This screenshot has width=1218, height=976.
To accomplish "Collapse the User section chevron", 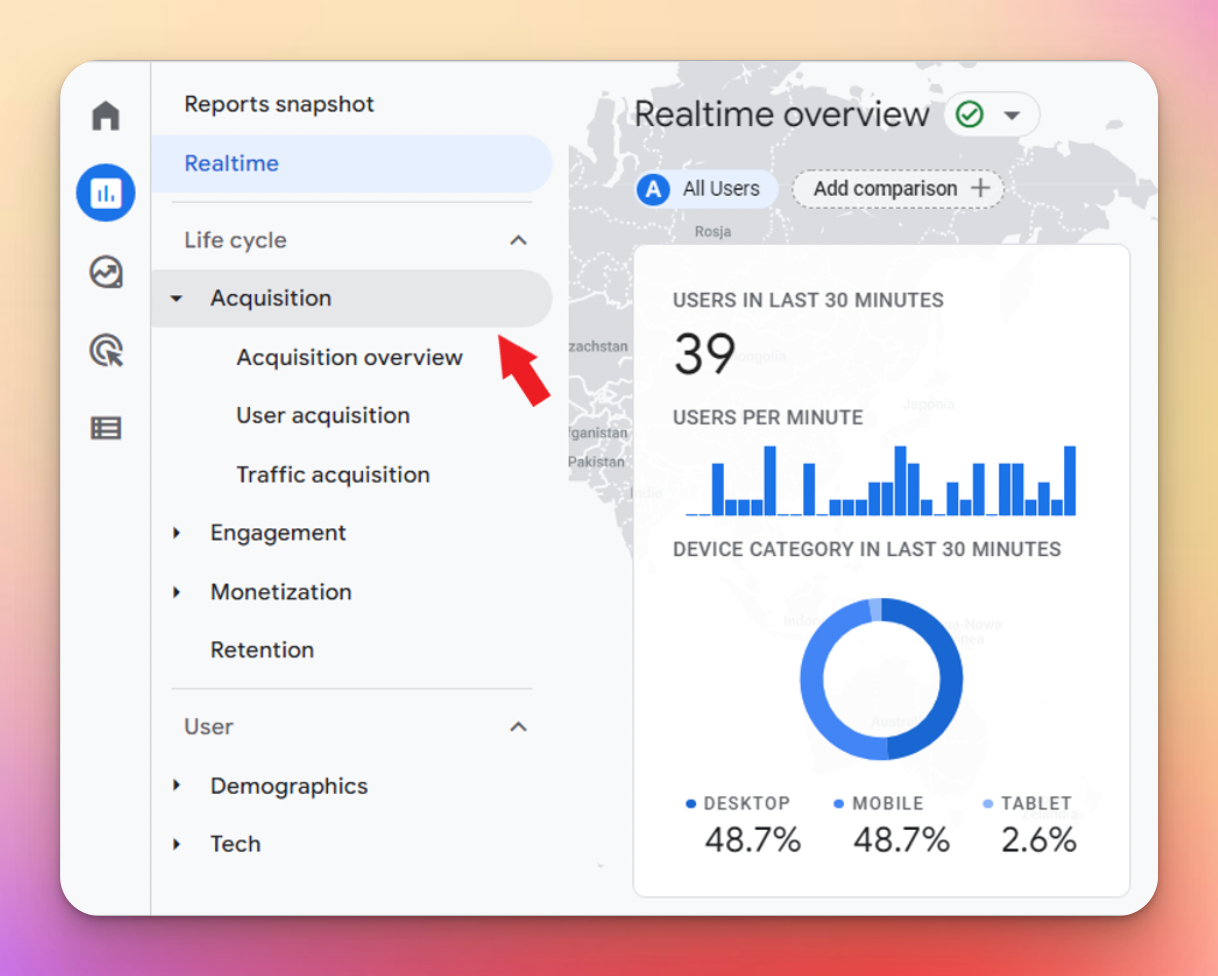I will click(x=518, y=727).
